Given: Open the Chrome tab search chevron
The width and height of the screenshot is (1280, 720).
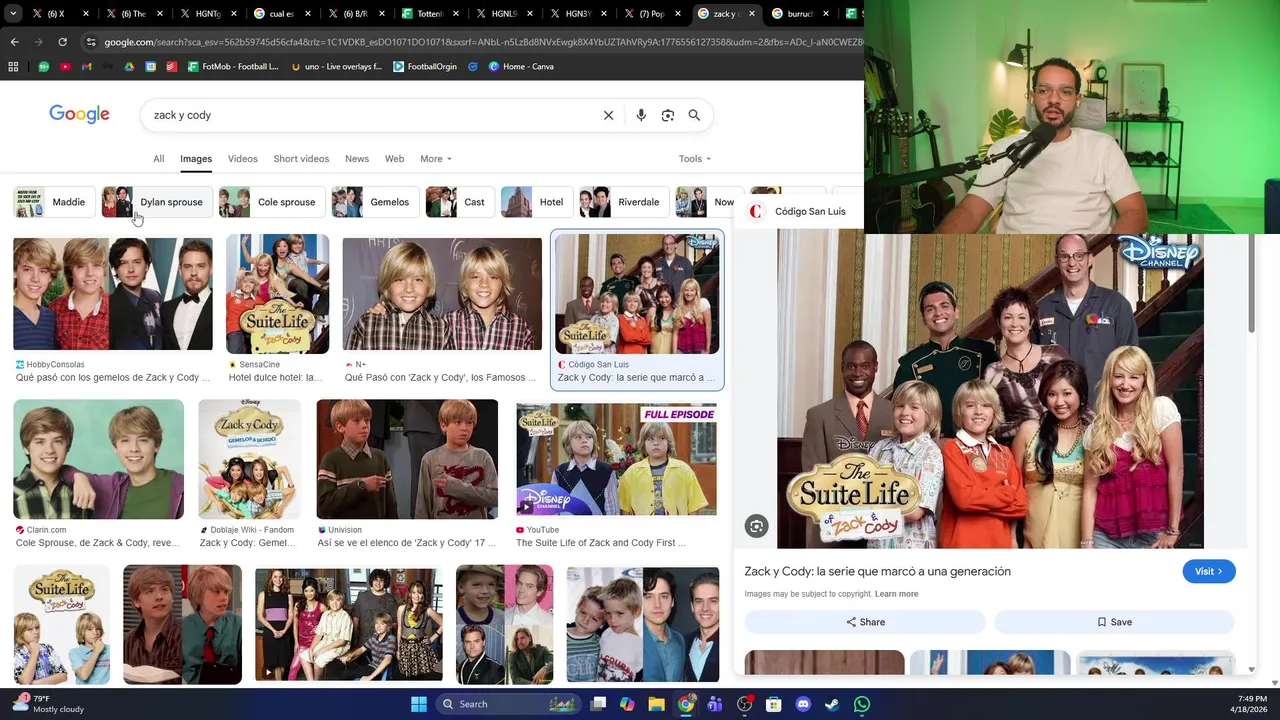Looking at the screenshot, I should point(13,14).
